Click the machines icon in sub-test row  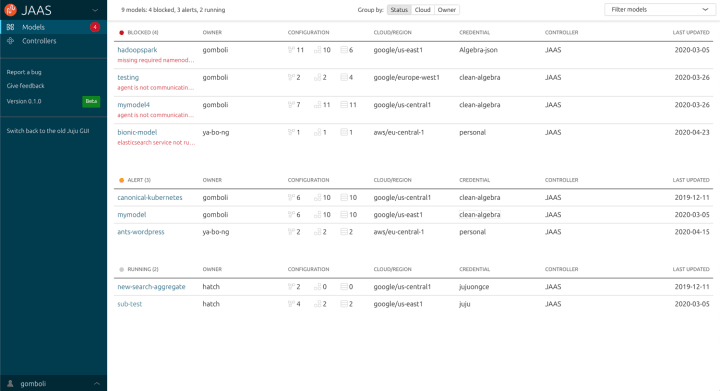coord(344,304)
